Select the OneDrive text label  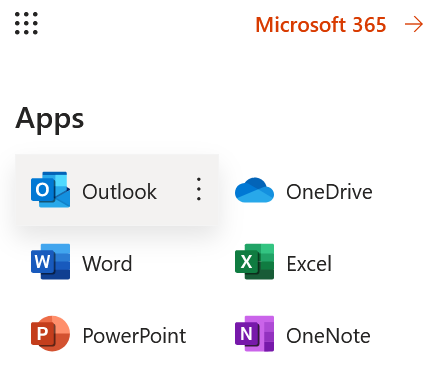click(329, 192)
